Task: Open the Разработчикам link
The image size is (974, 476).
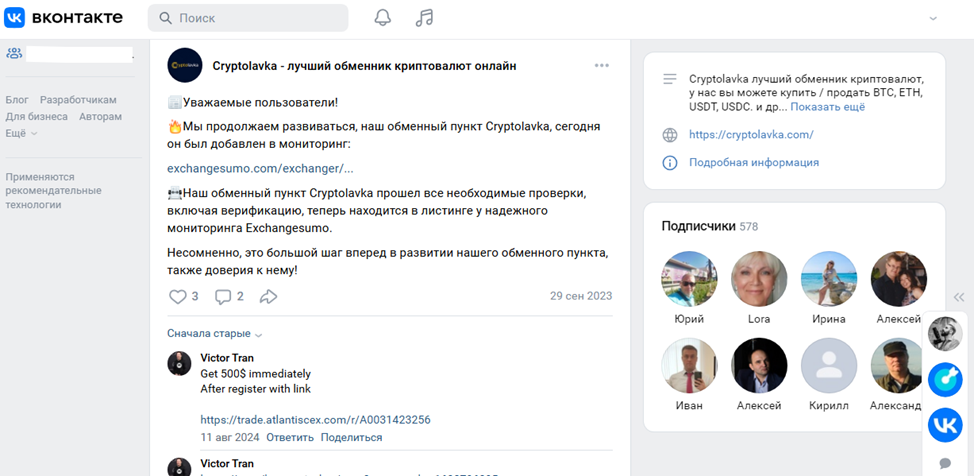Action: (78, 100)
